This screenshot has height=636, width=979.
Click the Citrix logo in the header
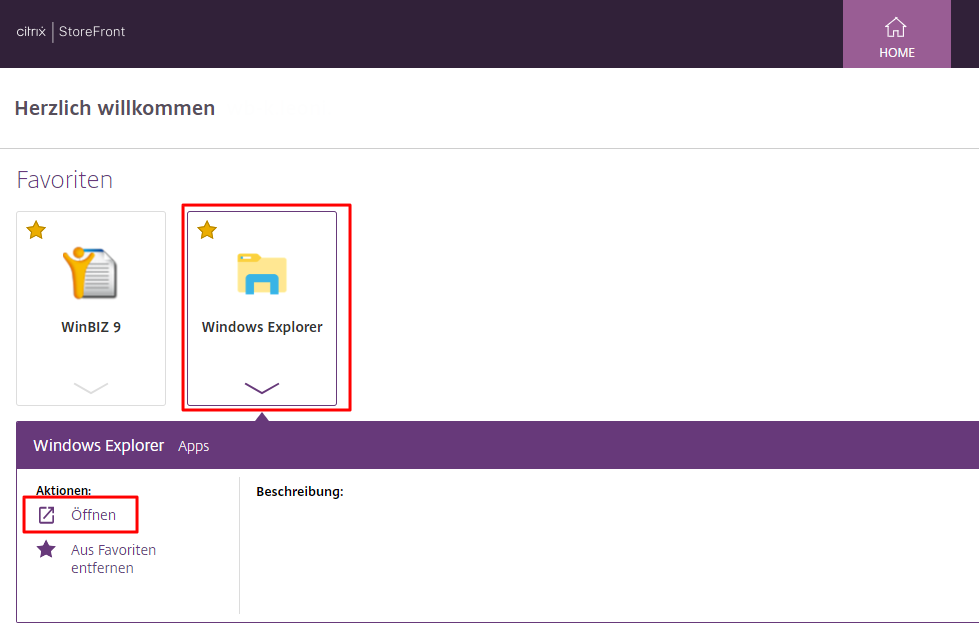coord(32,31)
